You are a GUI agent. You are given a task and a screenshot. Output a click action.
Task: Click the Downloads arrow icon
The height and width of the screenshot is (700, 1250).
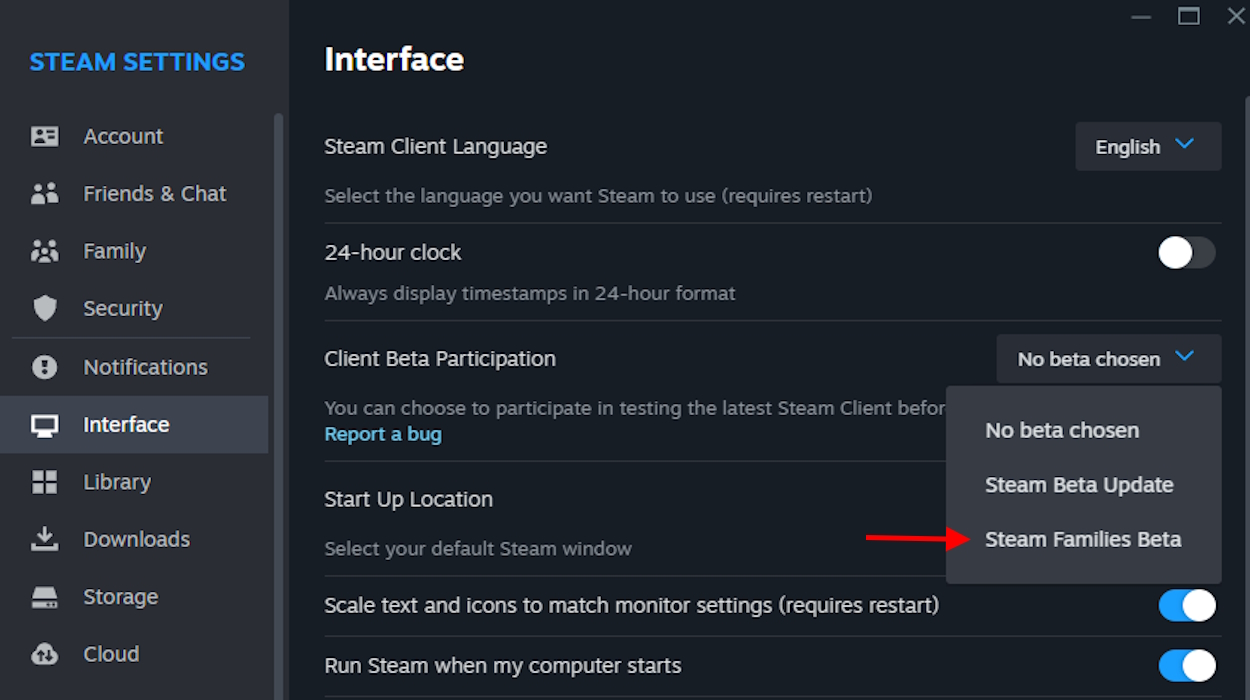click(45, 539)
